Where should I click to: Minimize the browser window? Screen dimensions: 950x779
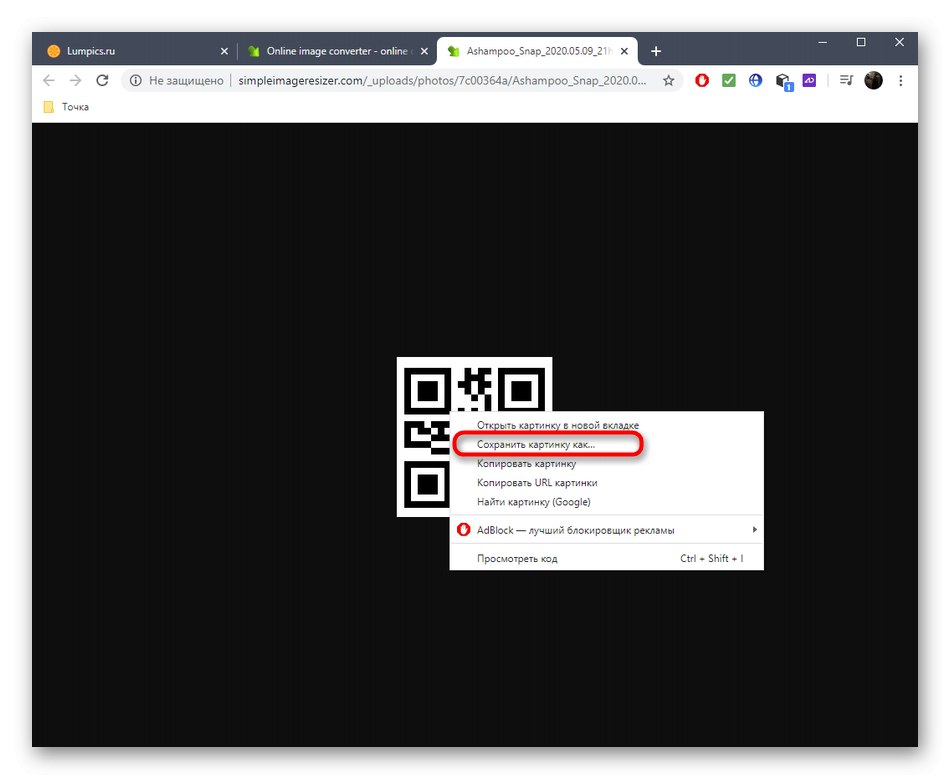click(x=822, y=42)
